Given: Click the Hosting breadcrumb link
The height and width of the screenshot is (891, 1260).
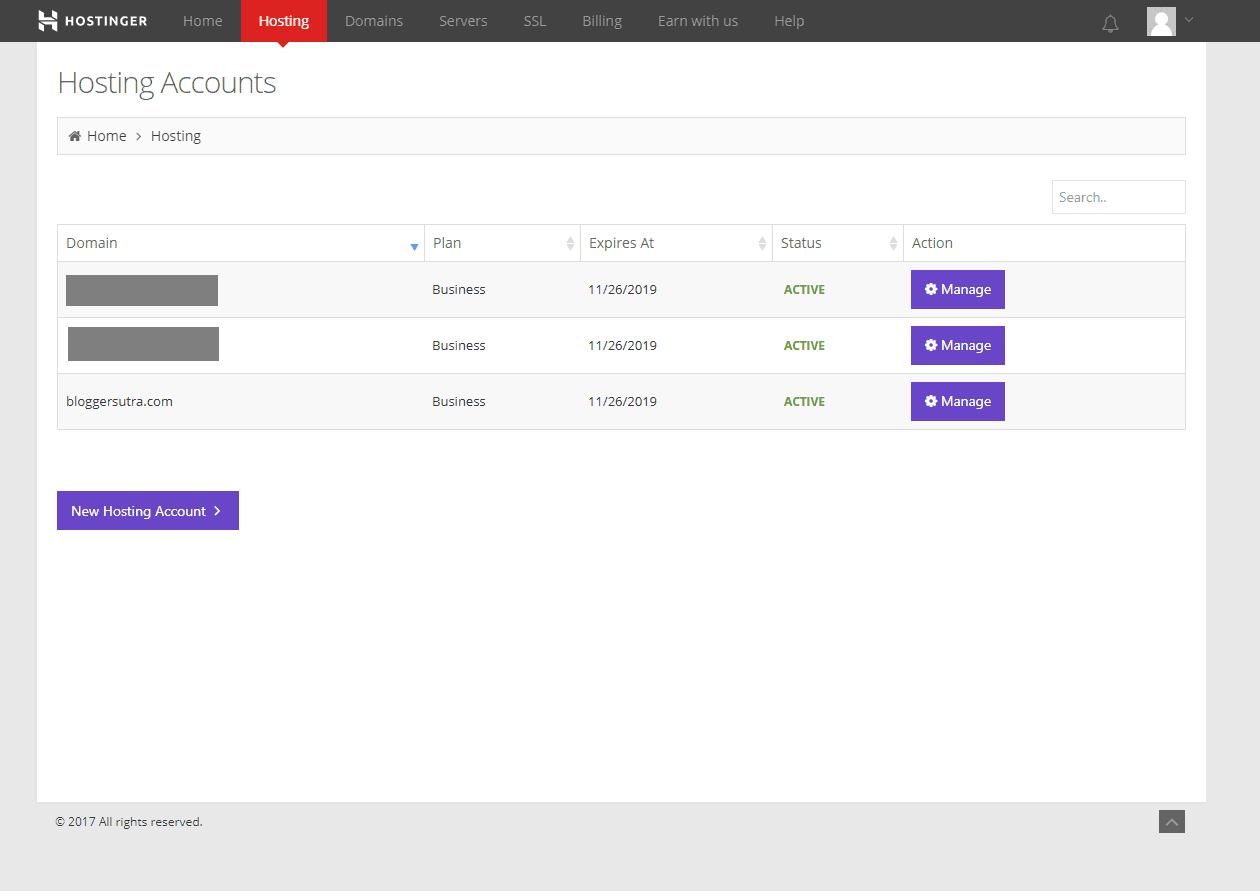Looking at the screenshot, I should click(x=176, y=136).
